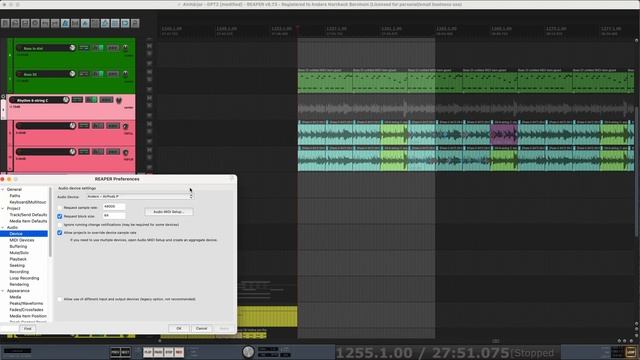Collapse the Audio tree section
The image size is (640, 360).
click(3, 227)
